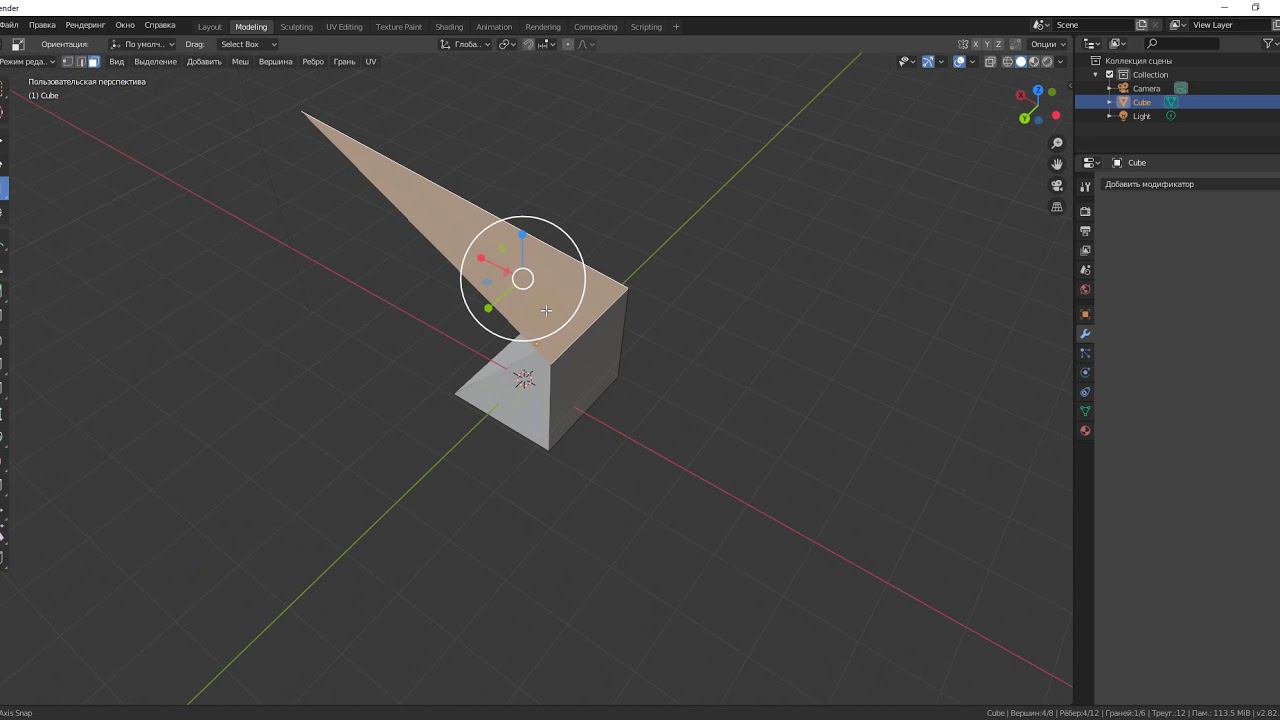Toggle the Collection exclude checkbox
Viewport: 1280px width, 720px height.
tap(1109, 75)
